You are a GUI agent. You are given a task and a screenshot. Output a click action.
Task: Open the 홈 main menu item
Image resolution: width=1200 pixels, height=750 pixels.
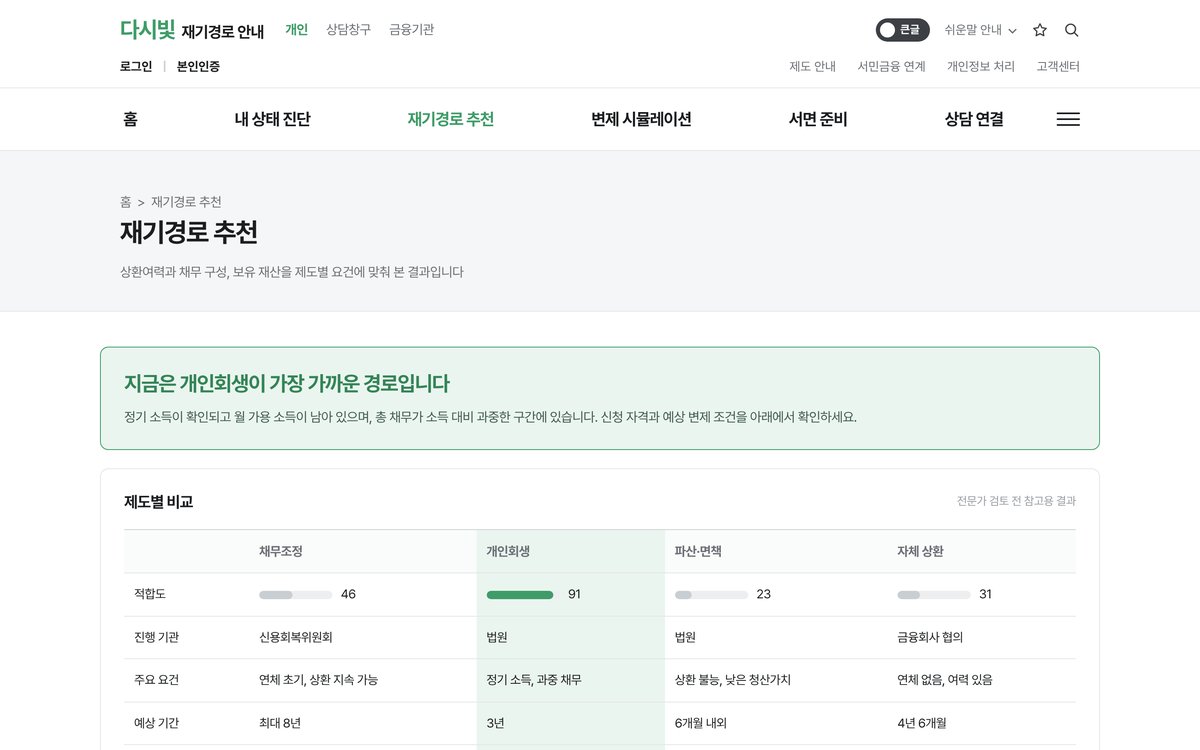click(130, 119)
